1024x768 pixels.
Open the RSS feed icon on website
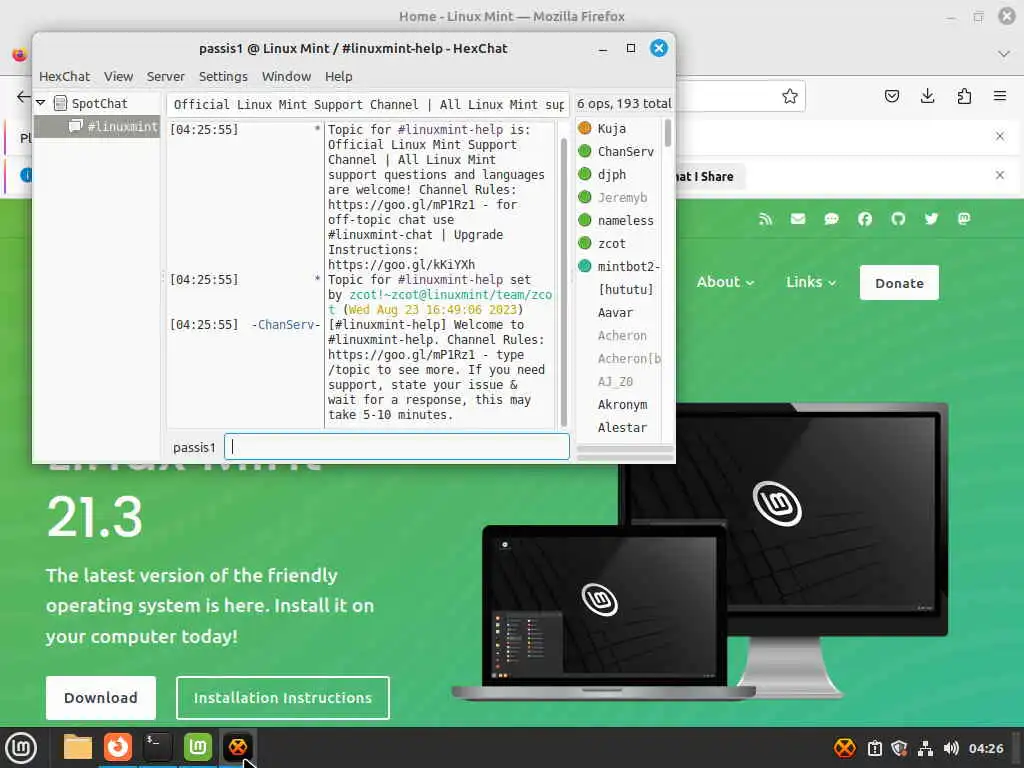[765, 219]
